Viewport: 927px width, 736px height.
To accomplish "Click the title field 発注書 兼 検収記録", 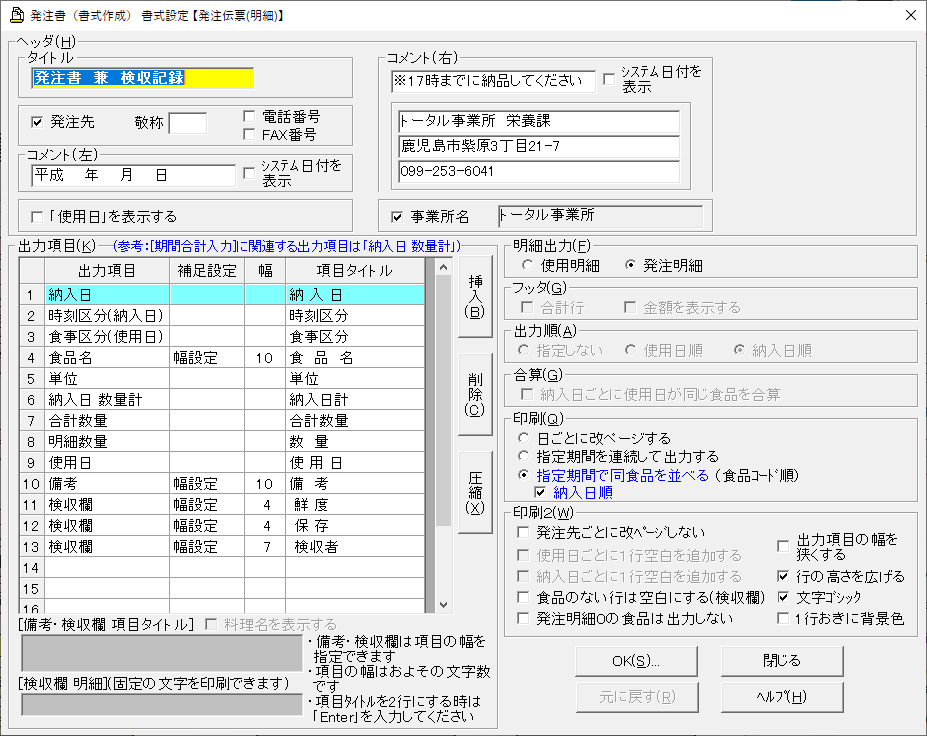I will 142,78.
